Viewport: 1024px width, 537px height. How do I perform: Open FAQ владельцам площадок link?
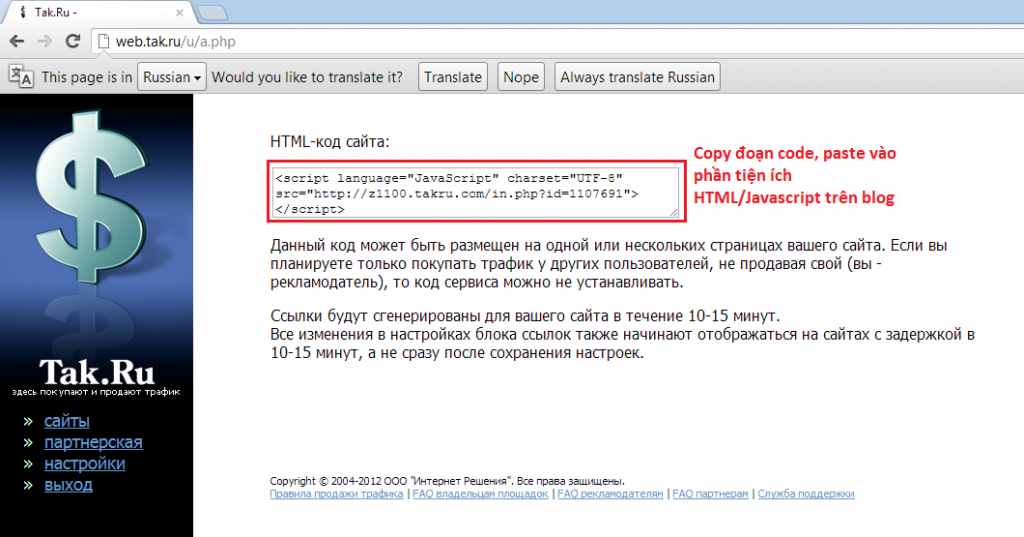480,494
